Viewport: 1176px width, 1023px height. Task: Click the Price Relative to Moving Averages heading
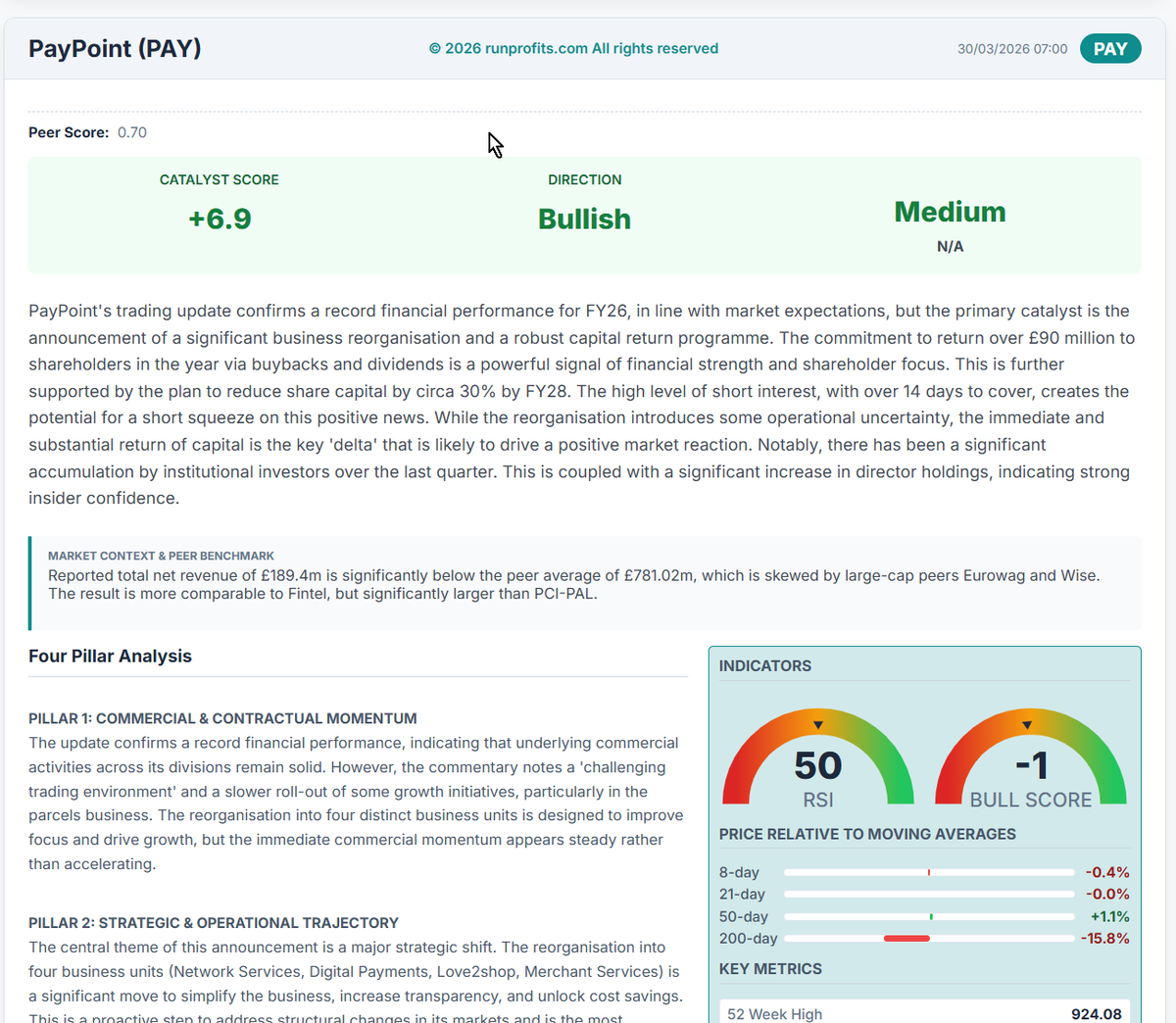(867, 835)
